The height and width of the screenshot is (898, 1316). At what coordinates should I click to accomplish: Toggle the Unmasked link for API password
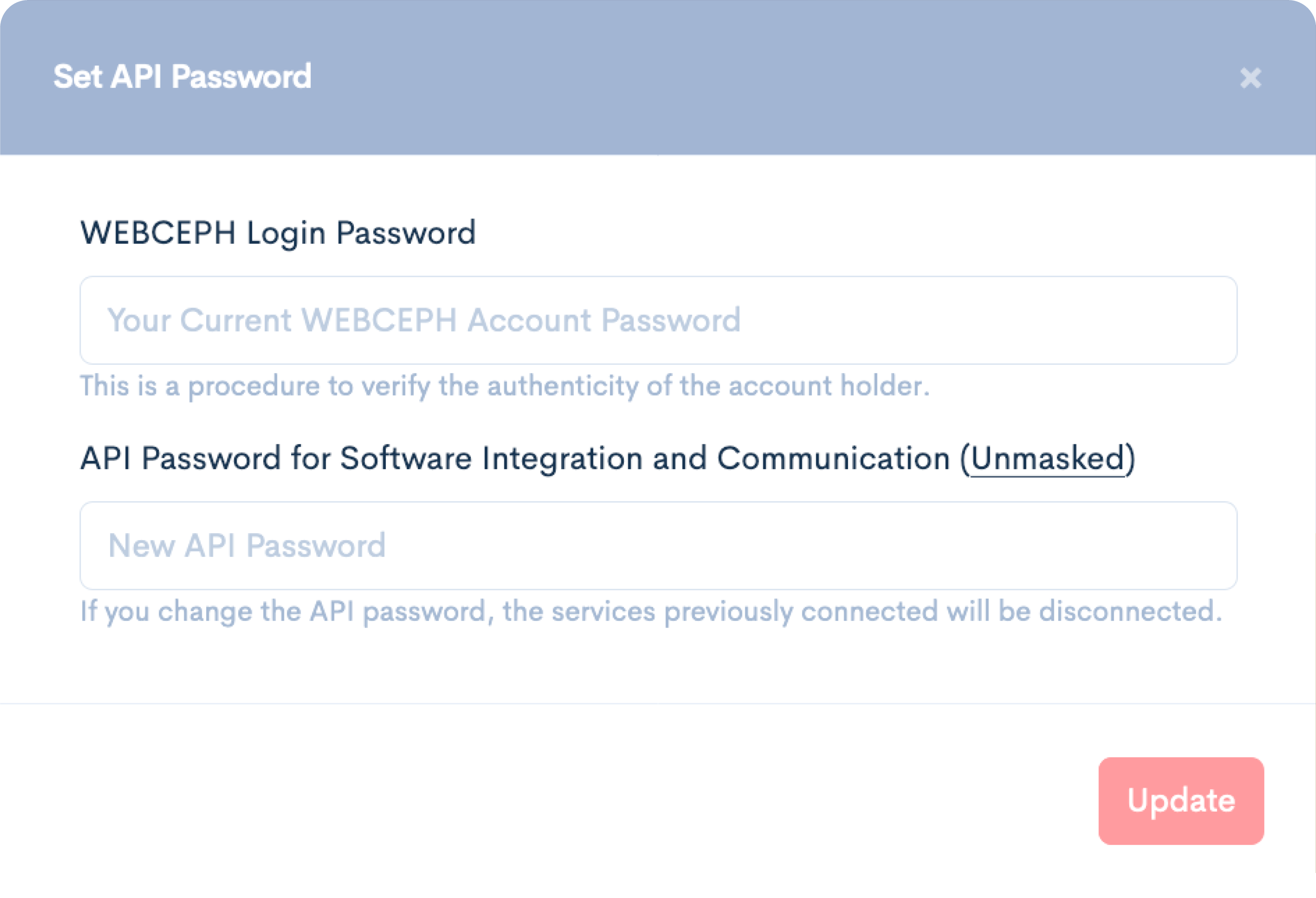(x=1047, y=458)
